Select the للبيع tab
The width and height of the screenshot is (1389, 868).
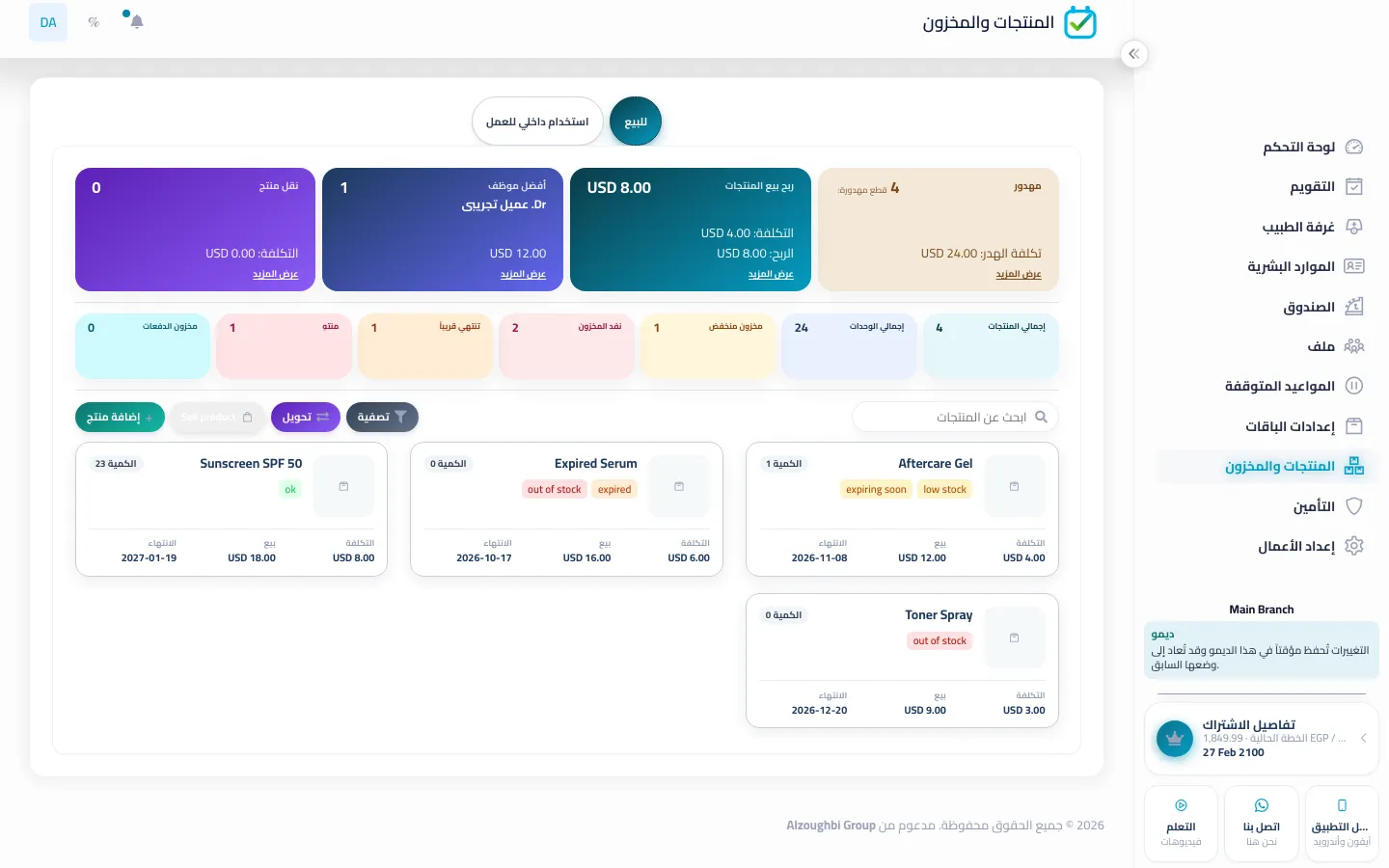click(x=636, y=122)
